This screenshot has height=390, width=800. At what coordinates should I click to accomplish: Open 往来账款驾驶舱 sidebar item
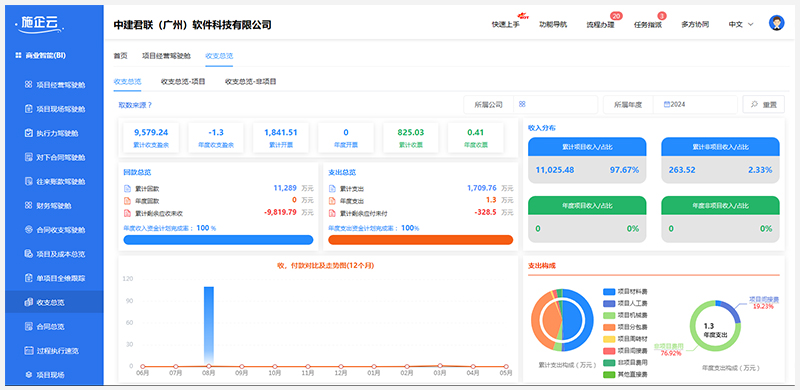point(54,181)
